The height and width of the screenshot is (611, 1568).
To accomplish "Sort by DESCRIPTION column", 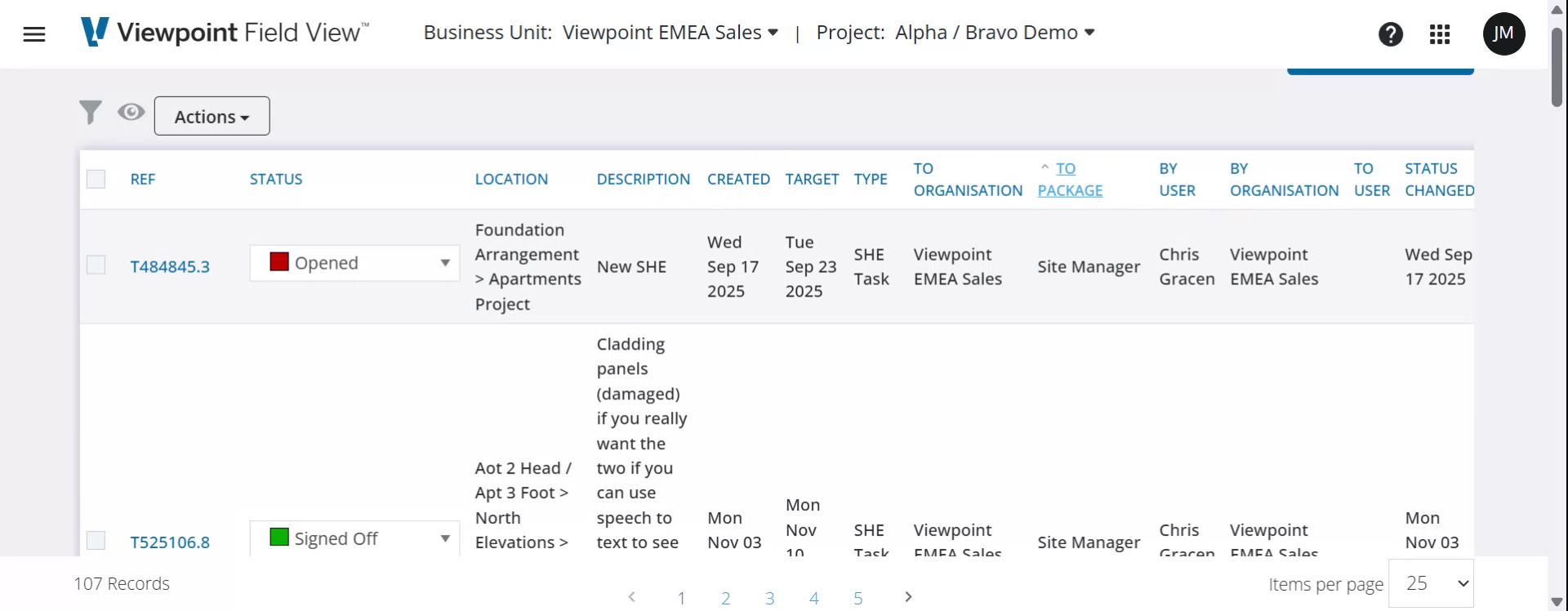I will click(x=644, y=179).
